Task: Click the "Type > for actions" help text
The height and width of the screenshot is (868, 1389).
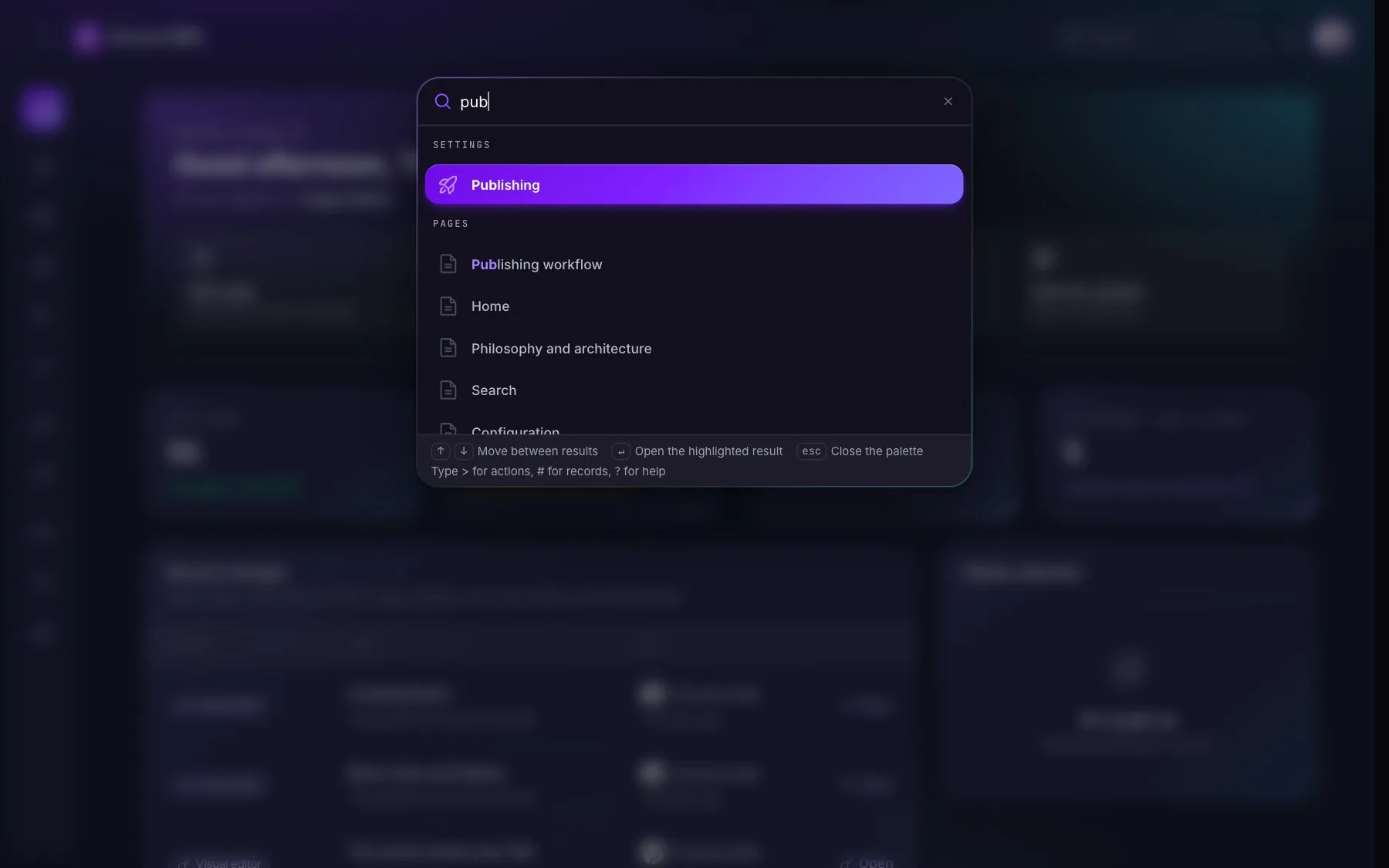Action: coord(548,471)
